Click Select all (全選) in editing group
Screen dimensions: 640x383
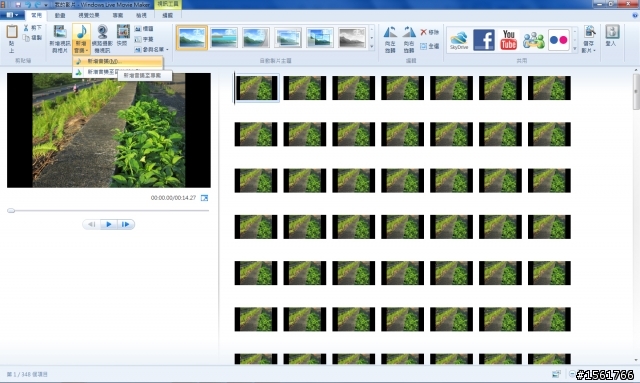click(429, 46)
